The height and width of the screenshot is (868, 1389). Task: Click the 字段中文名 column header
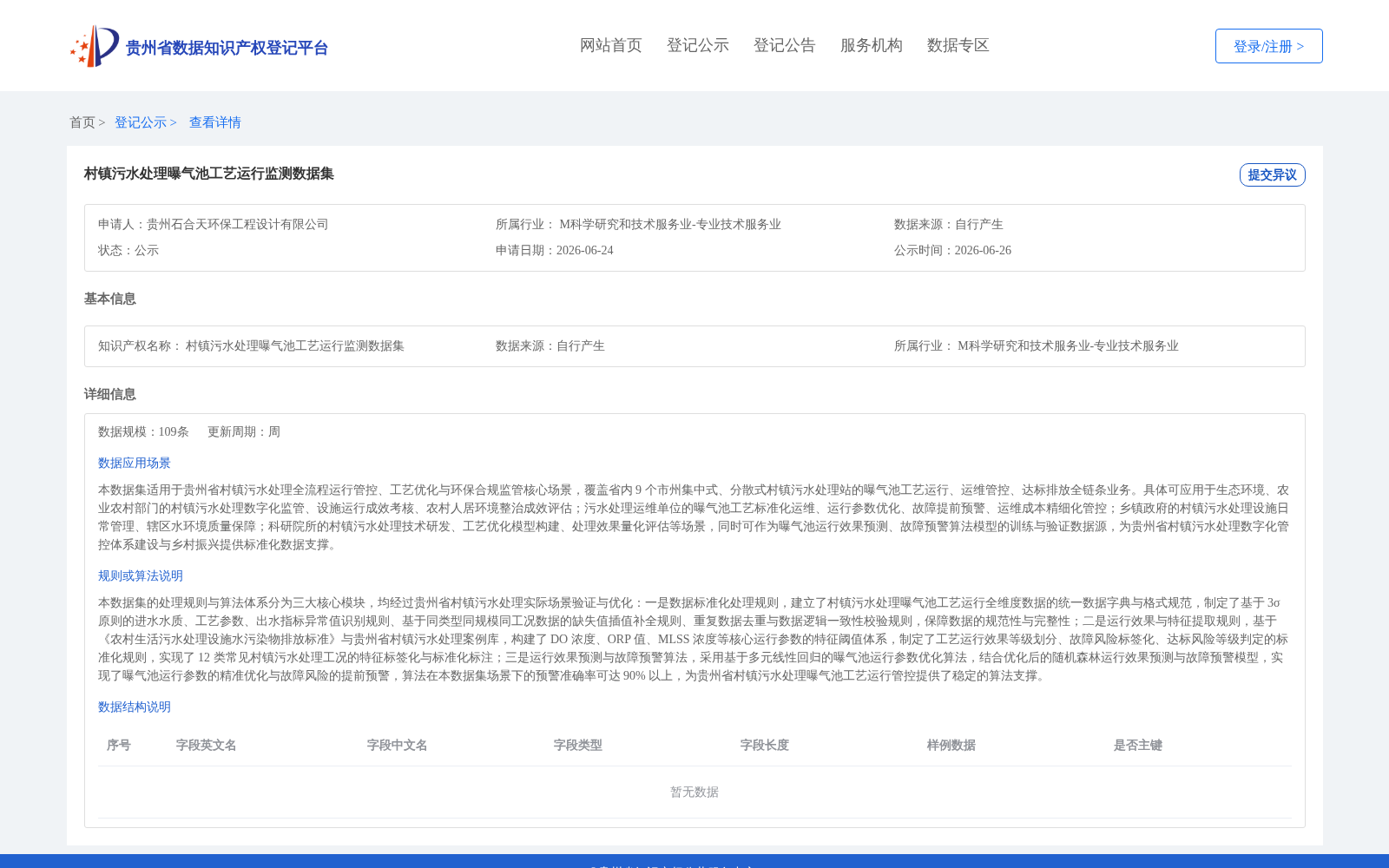click(x=398, y=745)
